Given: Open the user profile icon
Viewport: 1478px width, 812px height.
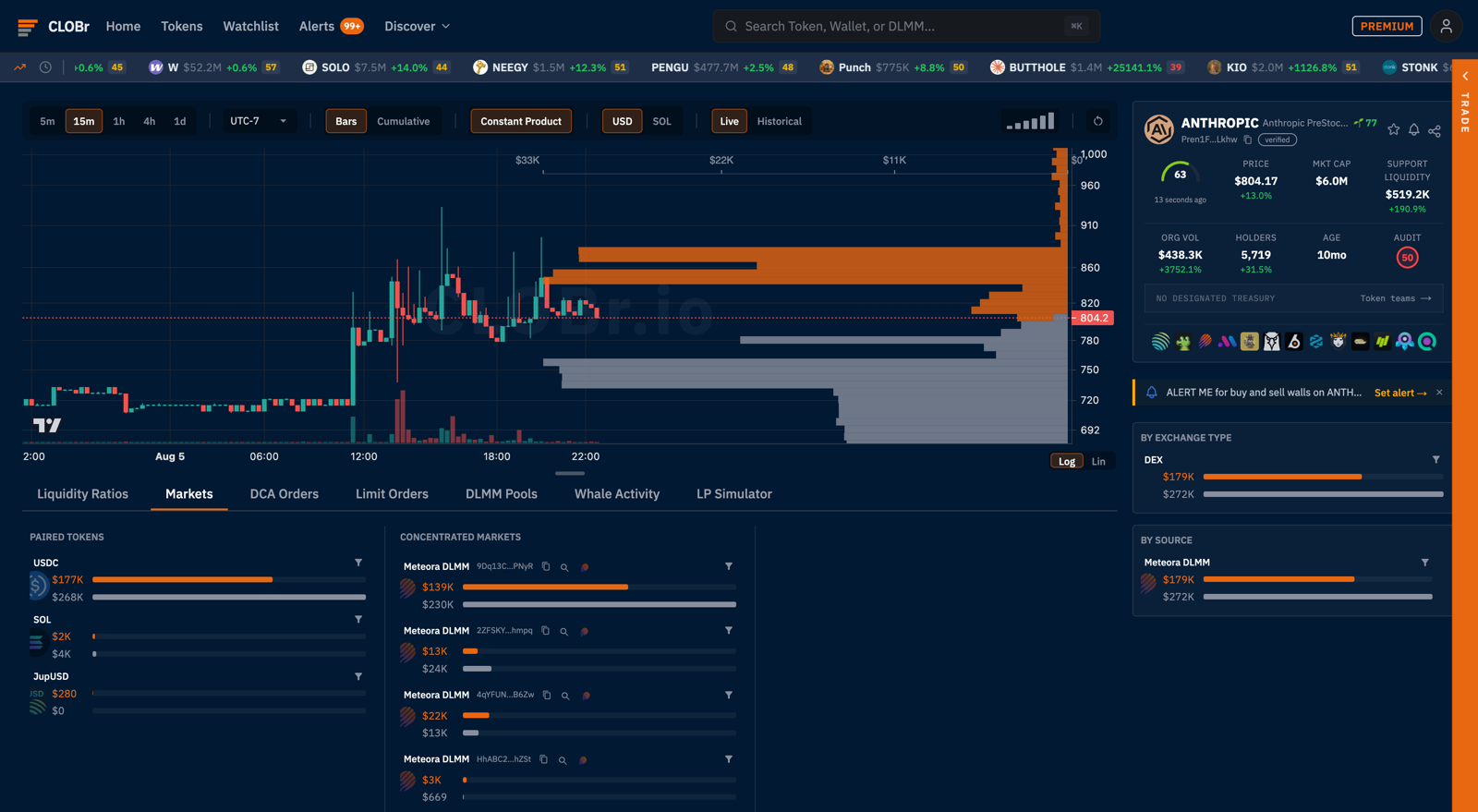Looking at the screenshot, I should point(1447,27).
